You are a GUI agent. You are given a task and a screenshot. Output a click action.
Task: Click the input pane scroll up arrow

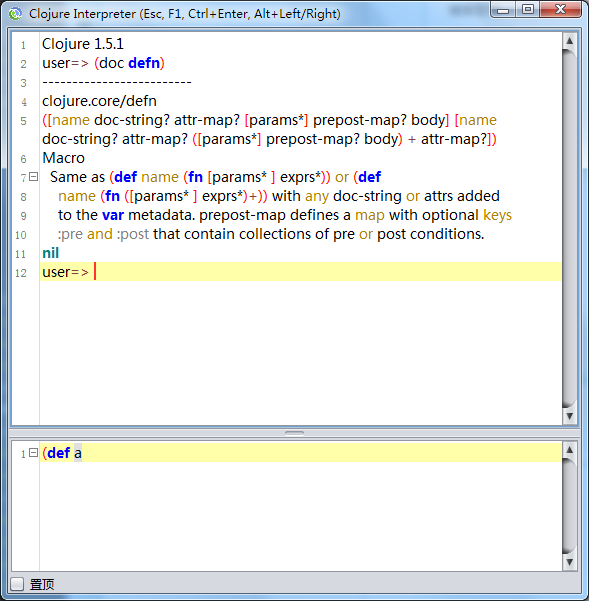pyautogui.click(x=569, y=449)
